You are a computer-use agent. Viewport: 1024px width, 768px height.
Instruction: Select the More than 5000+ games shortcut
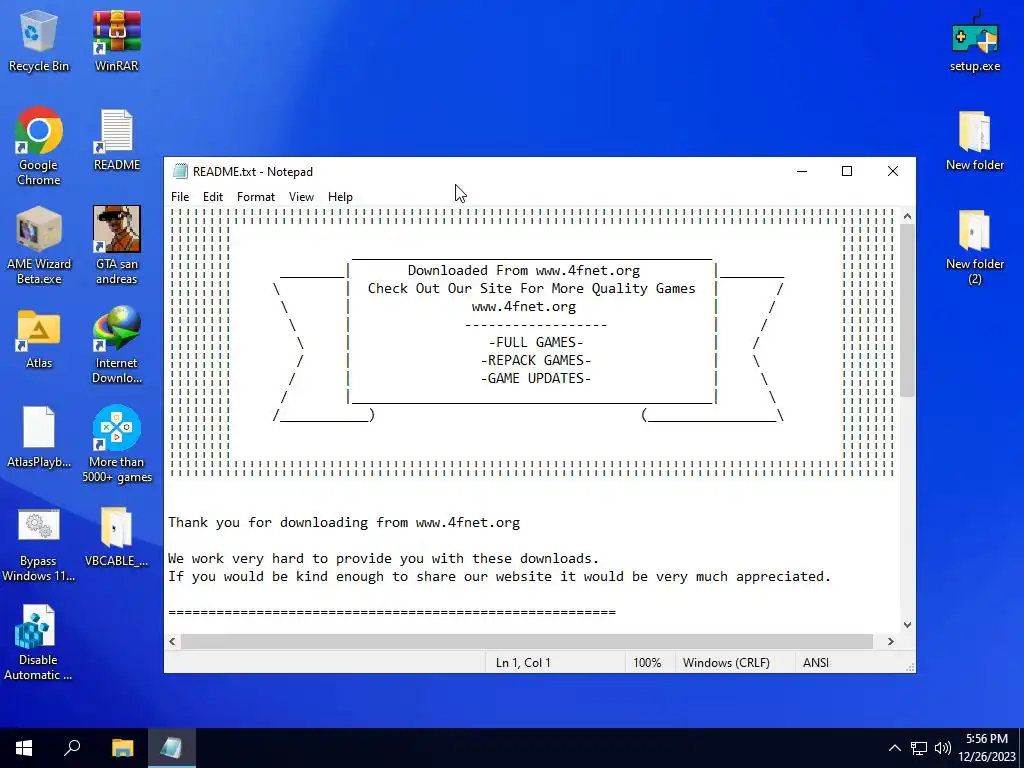(117, 444)
